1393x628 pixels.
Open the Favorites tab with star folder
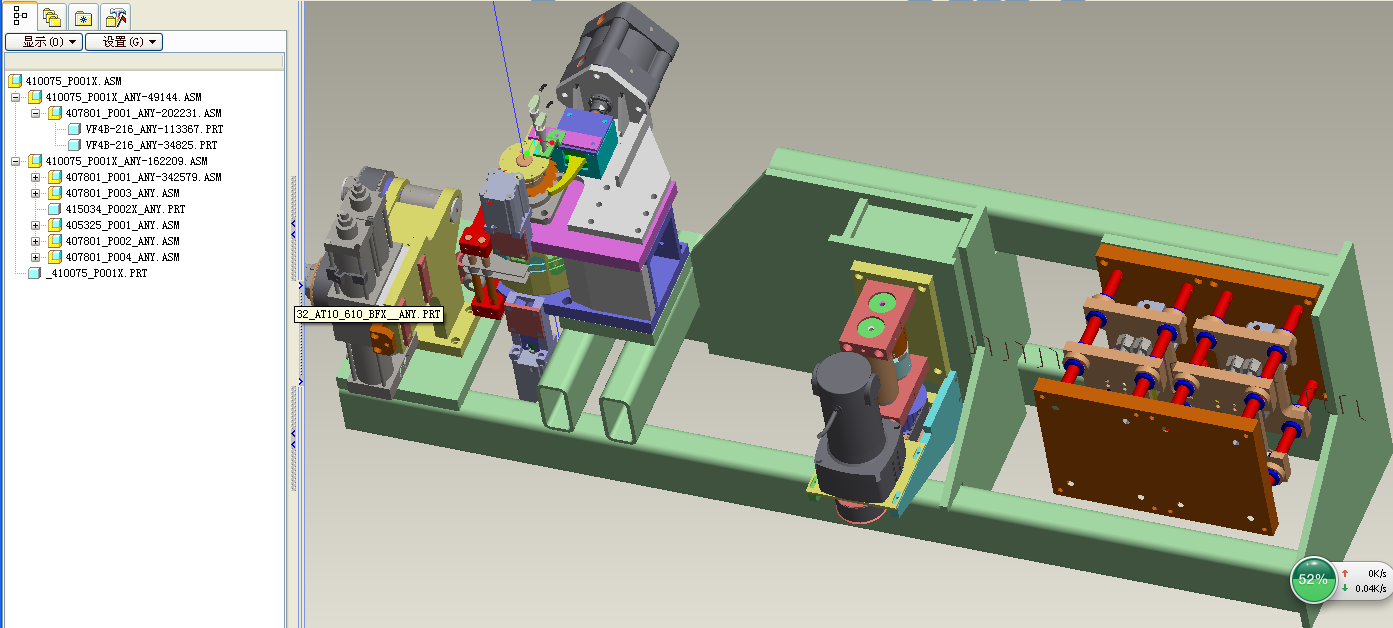[84, 16]
